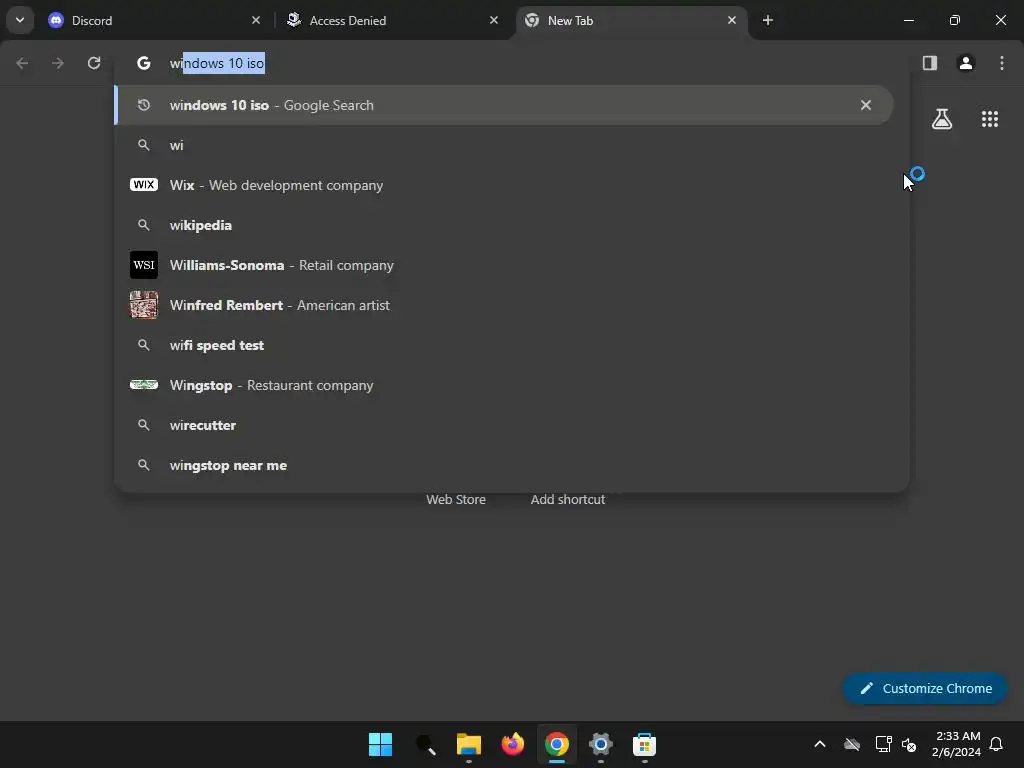Open Chrome Labs flask icon
Image resolution: width=1024 pixels, height=768 pixels.
tap(942, 119)
